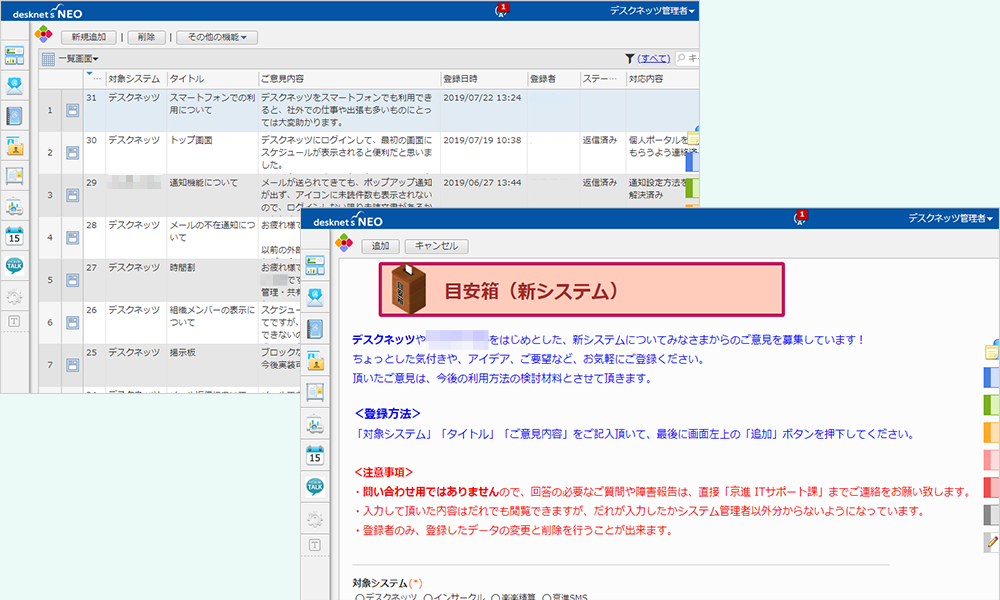Viewport: 1000px width, 600px height.
Task: Expand the その他の機能 dropdown
Action: (217, 37)
